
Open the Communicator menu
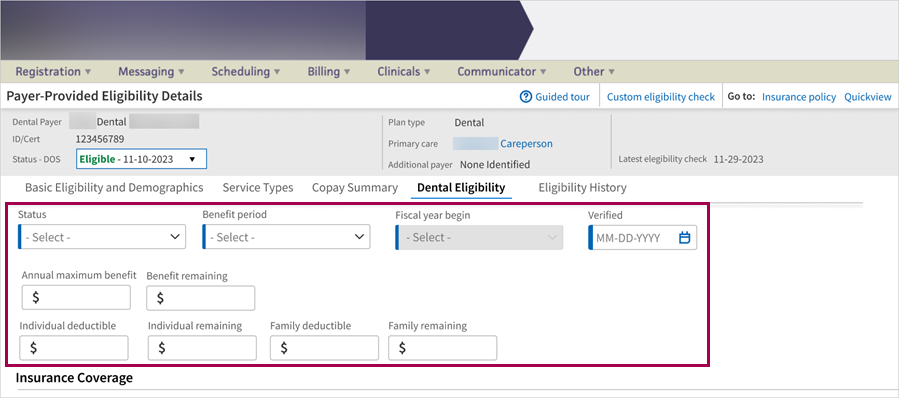[502, 72]
